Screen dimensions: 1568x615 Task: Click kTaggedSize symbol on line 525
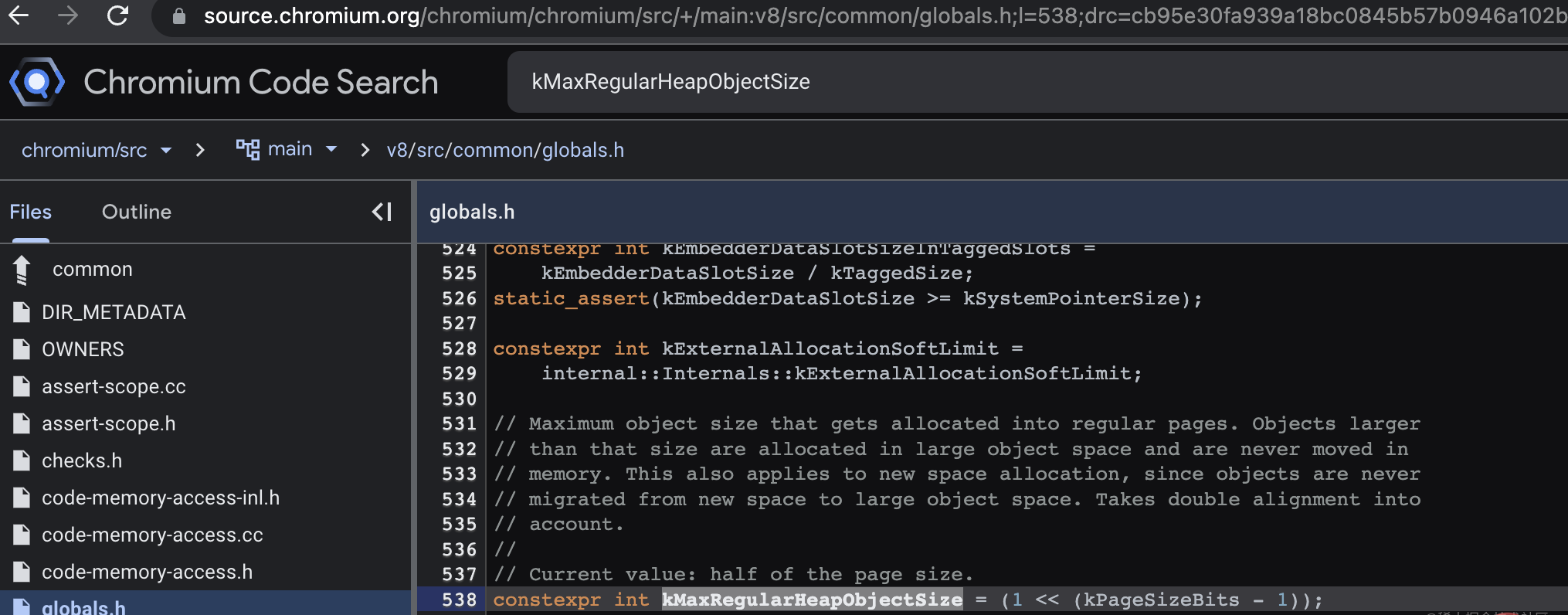(896, 273)
